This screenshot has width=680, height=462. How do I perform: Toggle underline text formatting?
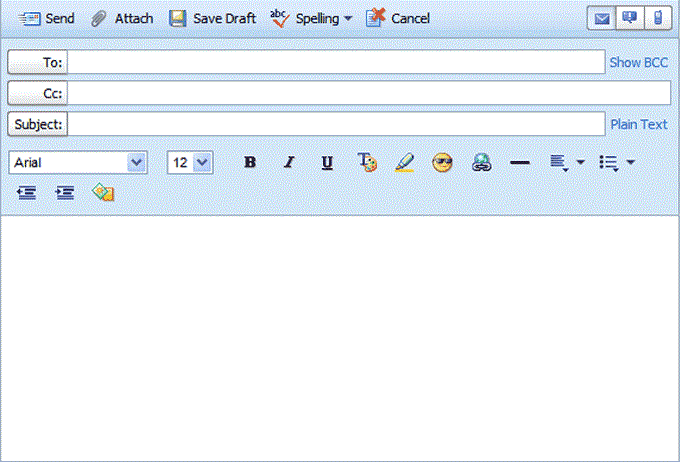pyautogui.click(x=327, y=162)
